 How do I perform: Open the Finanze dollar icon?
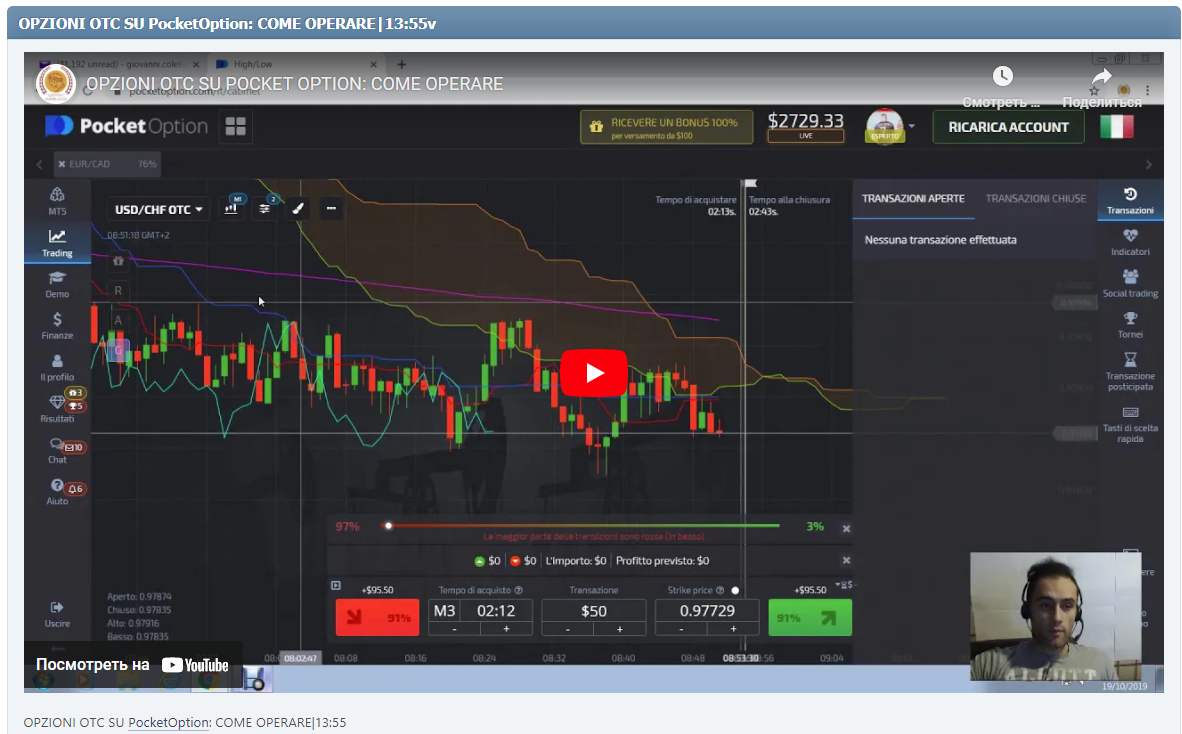[x=57, y=320]
